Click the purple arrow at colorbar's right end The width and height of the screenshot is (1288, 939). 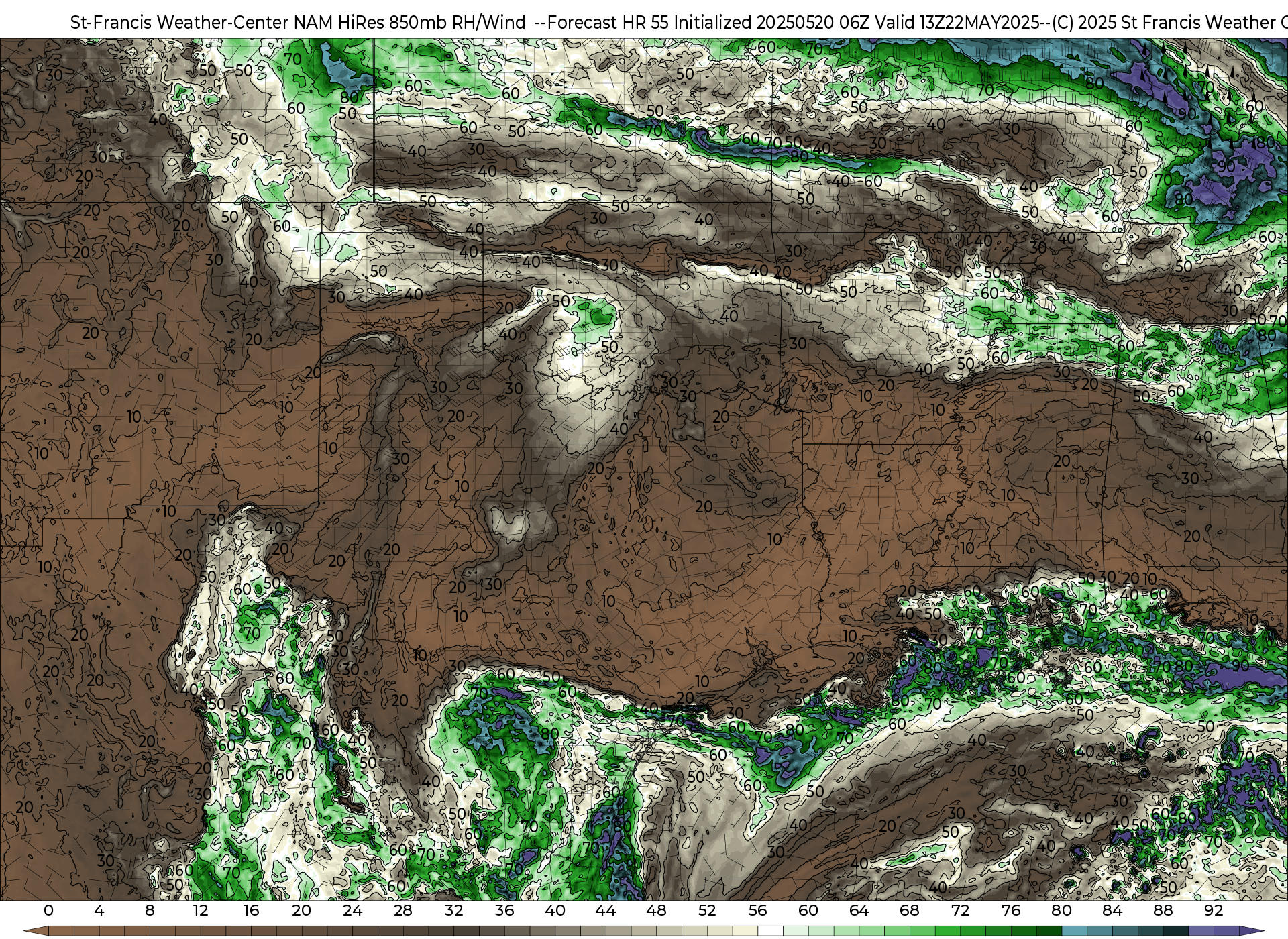click(1251, 931)
